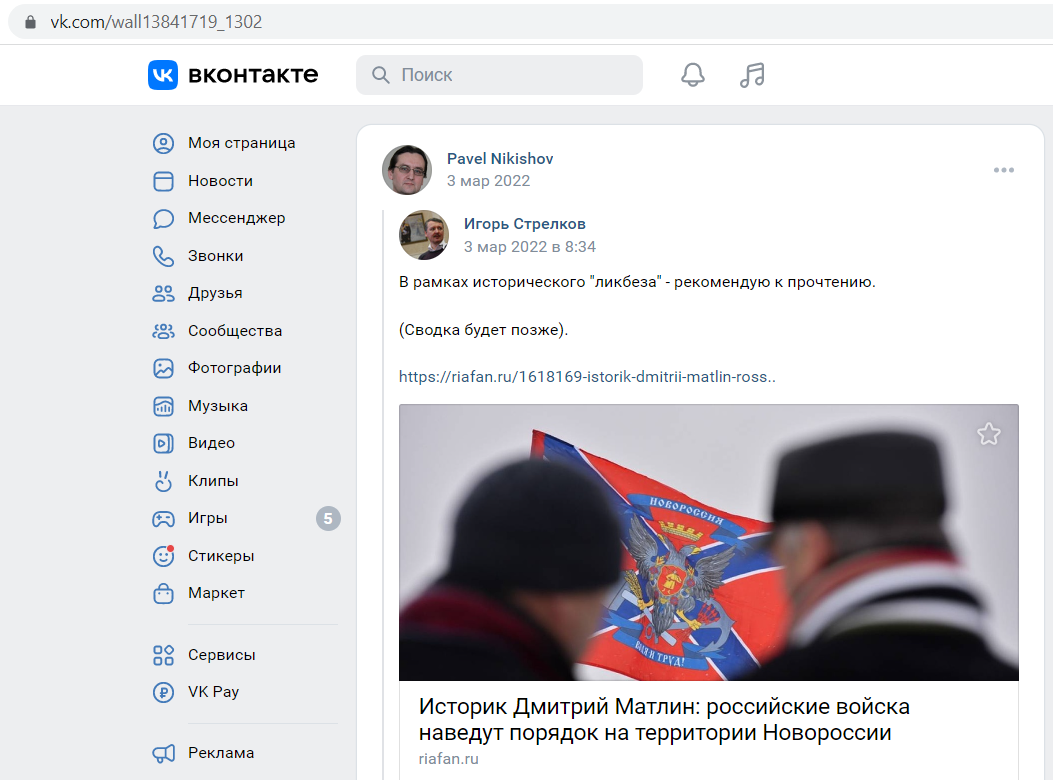The width and height of the screenshot is (1053, 780).
Task: Open Фотографии menu item
Action: pos(234,368)
